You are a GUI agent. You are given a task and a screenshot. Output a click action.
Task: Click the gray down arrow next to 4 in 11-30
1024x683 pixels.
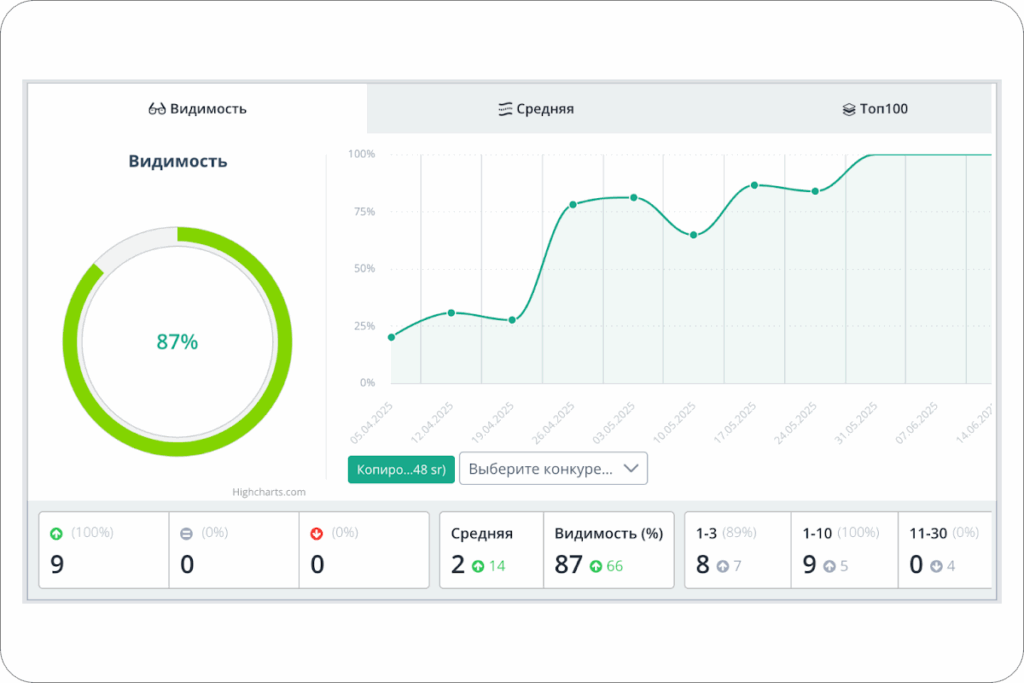(936, 566)
